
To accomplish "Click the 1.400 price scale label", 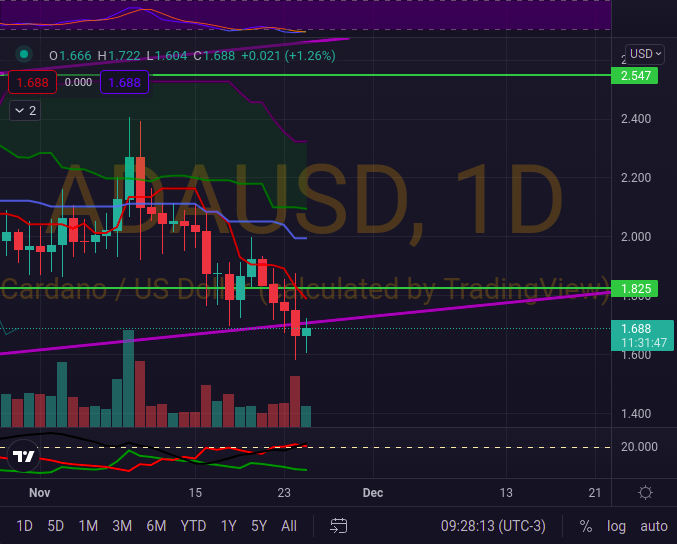I will 636,414.
